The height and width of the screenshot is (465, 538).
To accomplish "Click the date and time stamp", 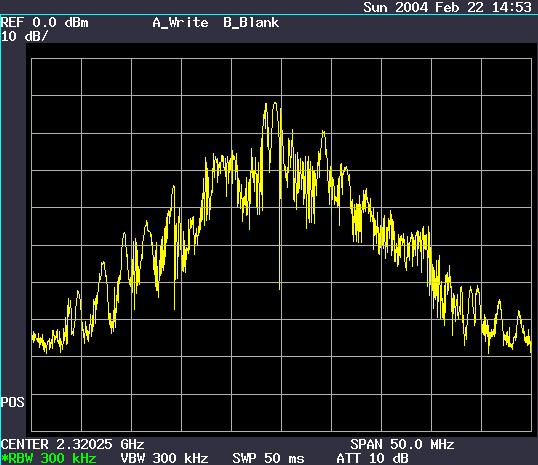I will click(x=447, y=7).
